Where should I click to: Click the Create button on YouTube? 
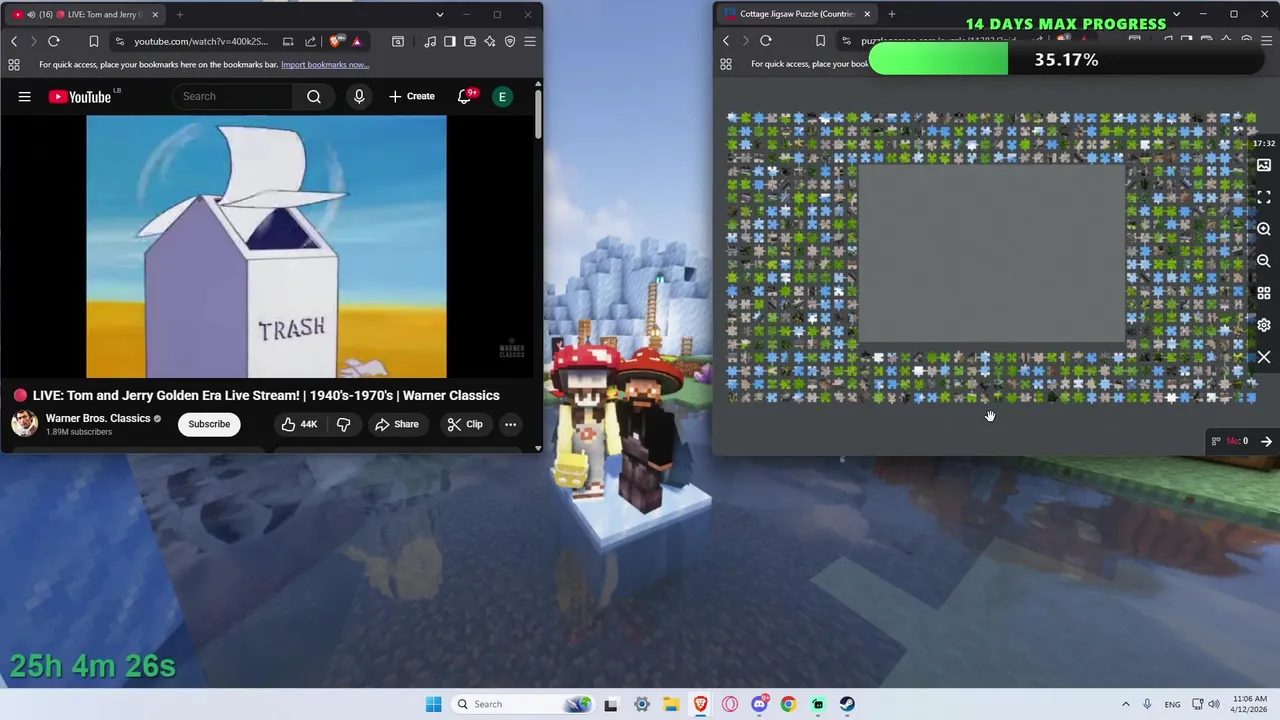pos(412,97)
